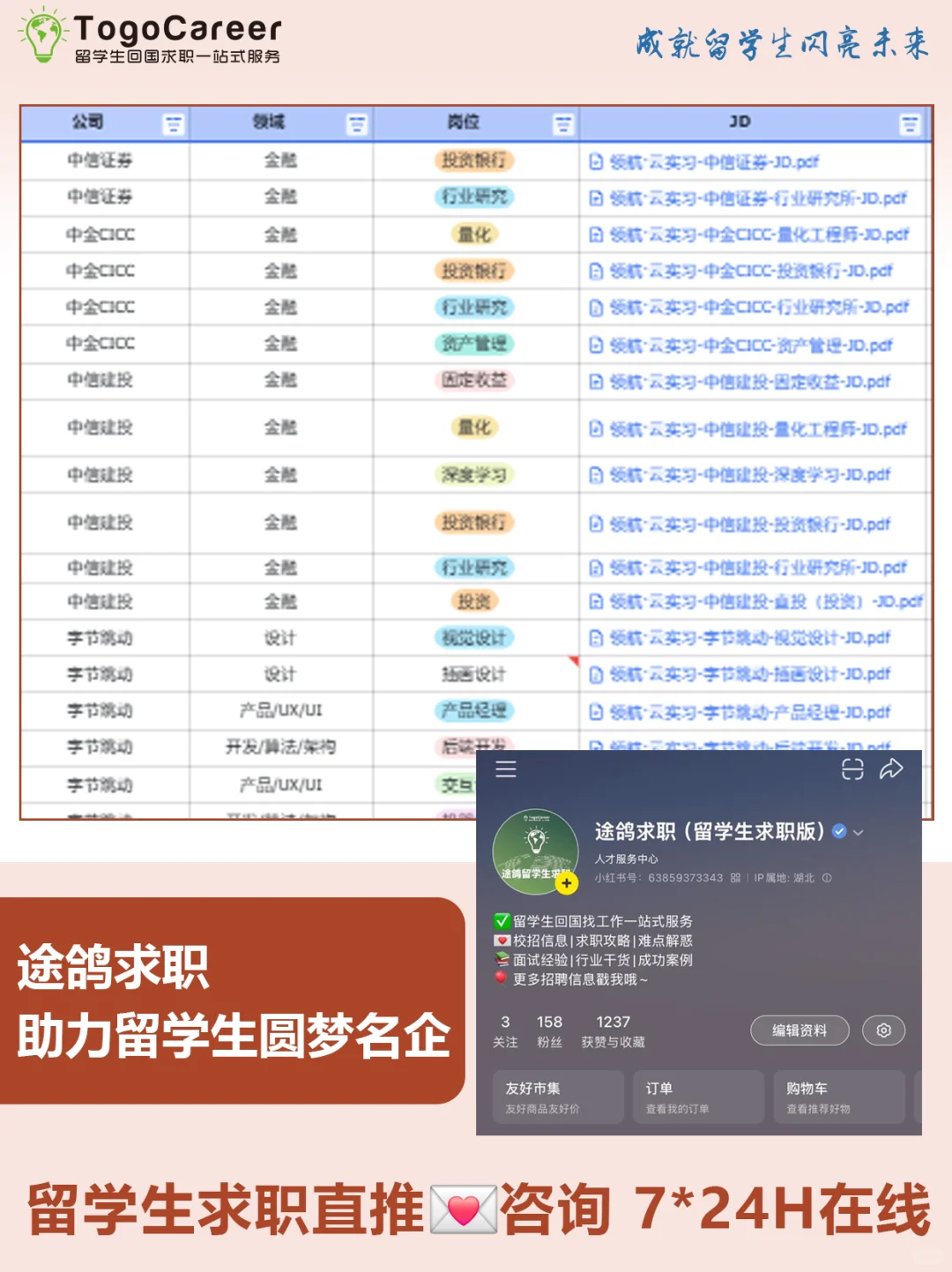The image size is (952, 1272).
Task: Select the 行业研究 tag in second 中信证券 row
Action: (474, 197)
